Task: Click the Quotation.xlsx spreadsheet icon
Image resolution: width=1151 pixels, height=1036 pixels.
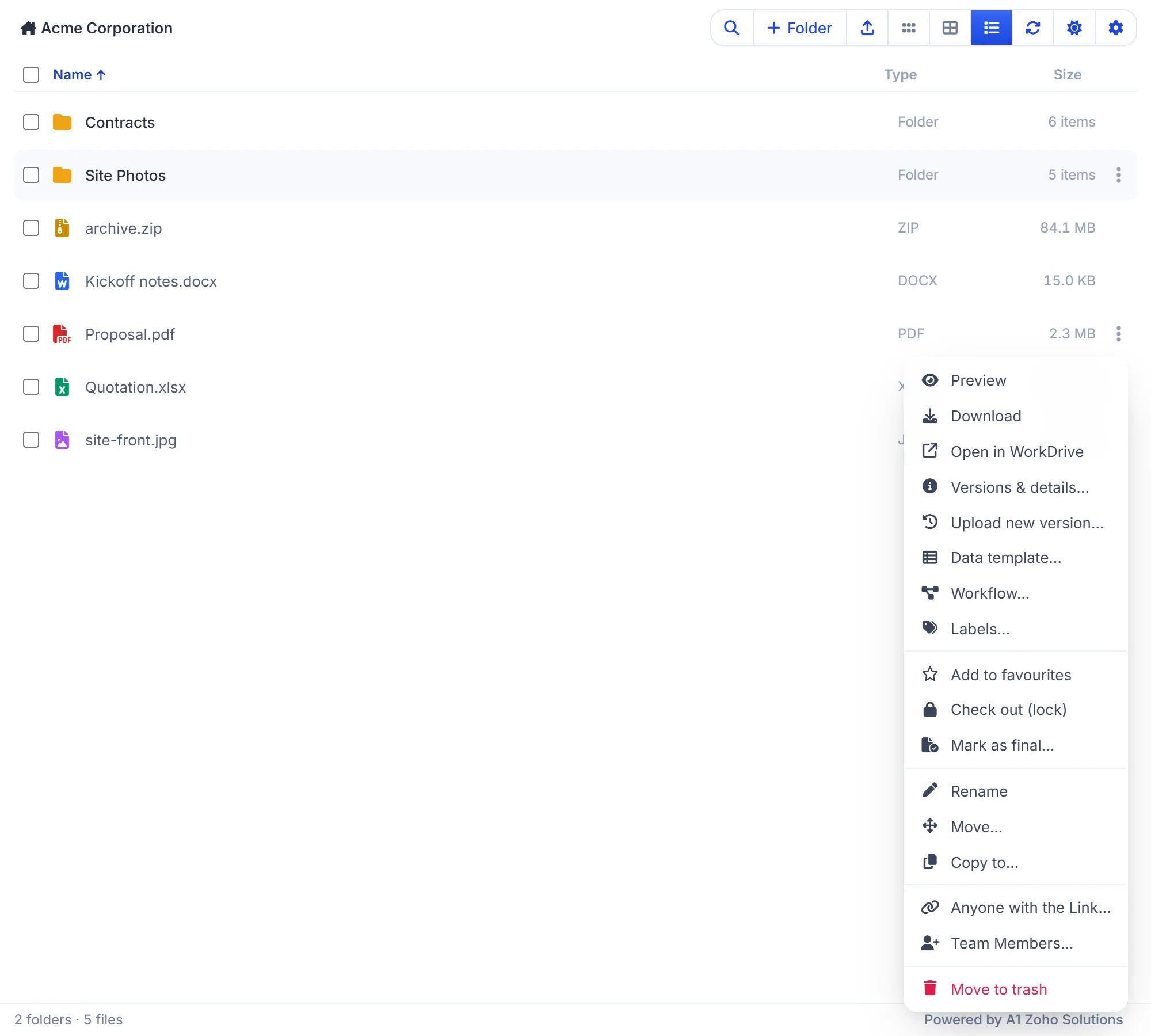Action: pyautogui.click(x=62, y=387)
